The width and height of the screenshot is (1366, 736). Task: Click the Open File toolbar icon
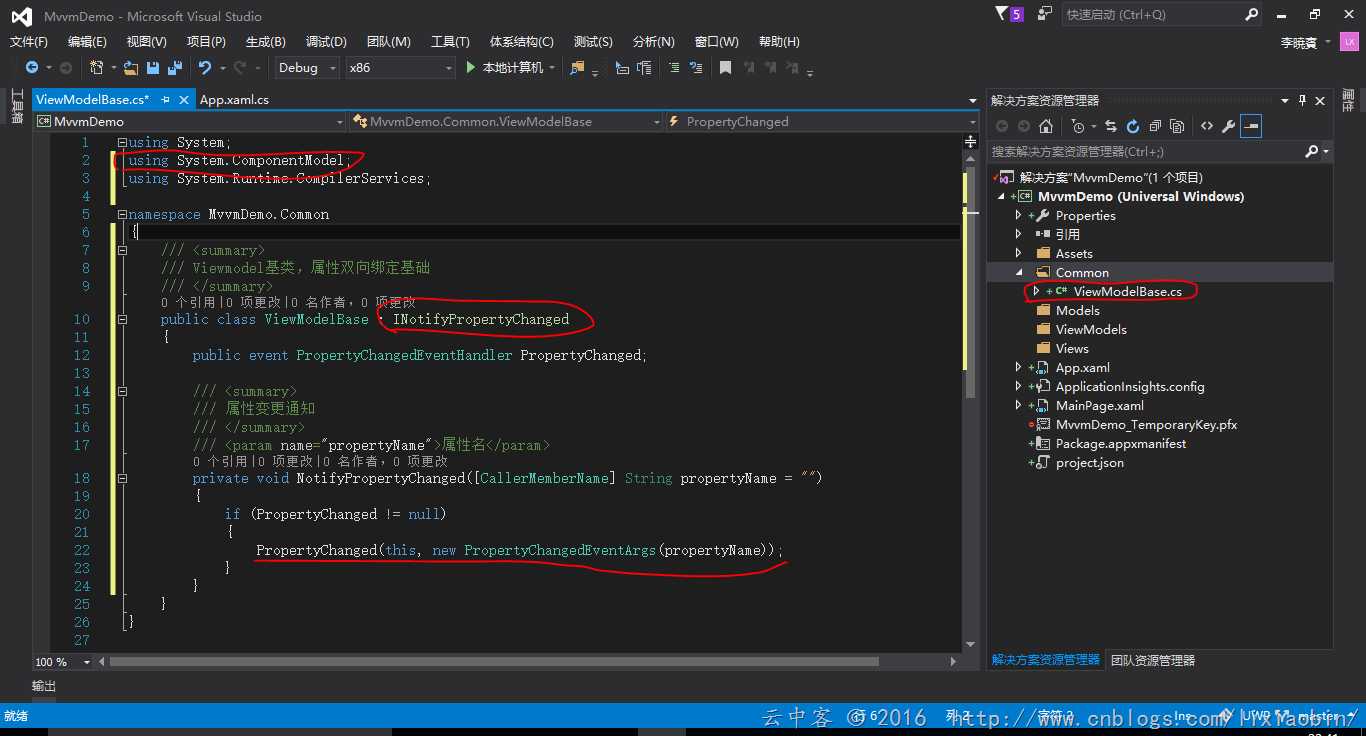(131, 68)
